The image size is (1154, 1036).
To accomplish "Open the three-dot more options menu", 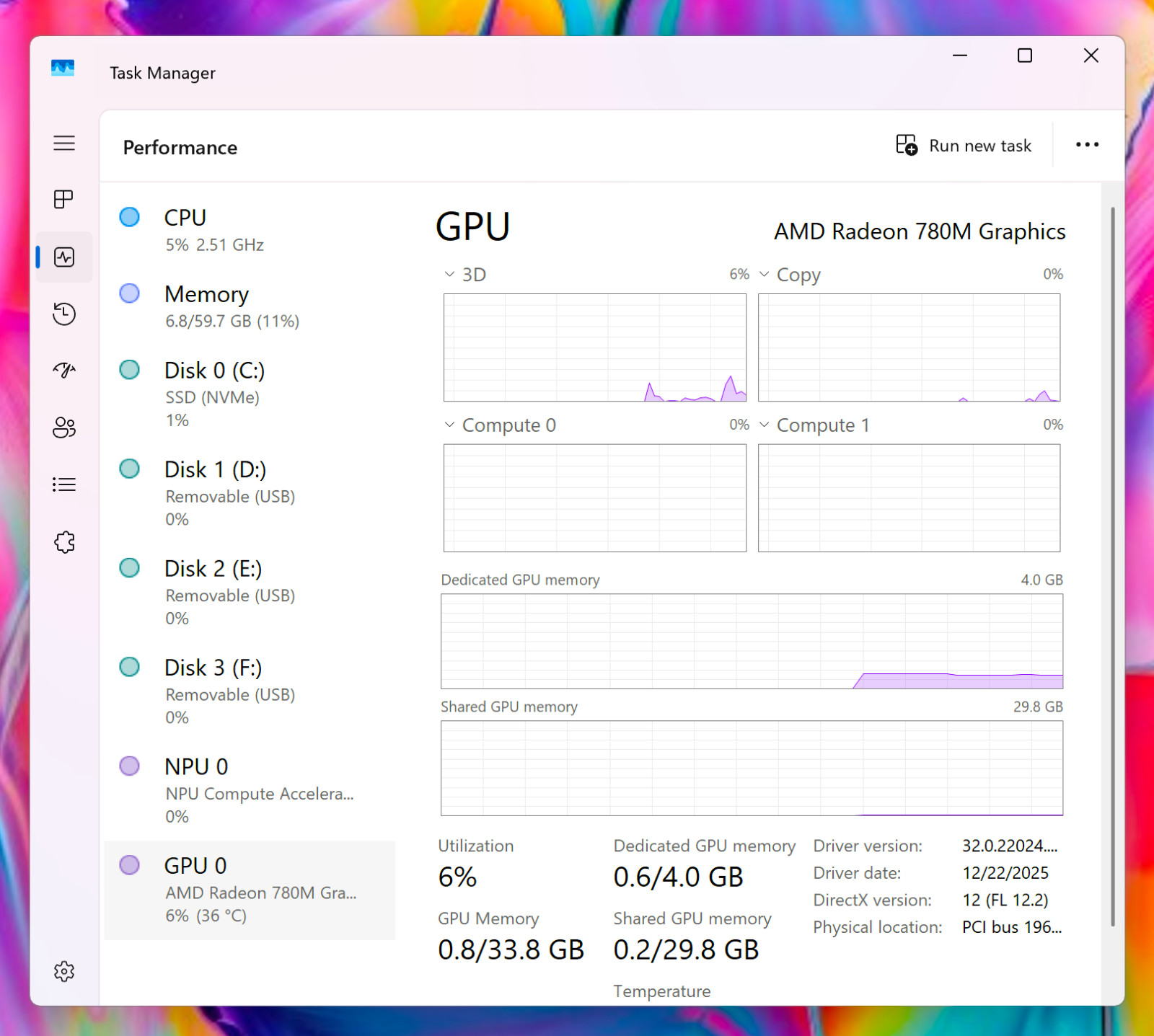I will (x=1087, y=145).
